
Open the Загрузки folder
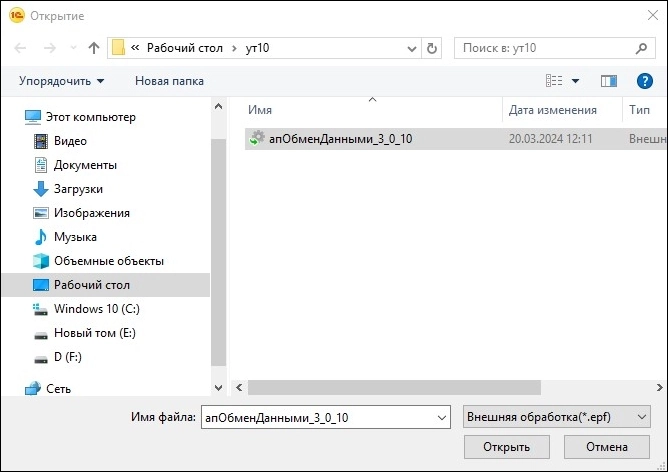point(78,189)
